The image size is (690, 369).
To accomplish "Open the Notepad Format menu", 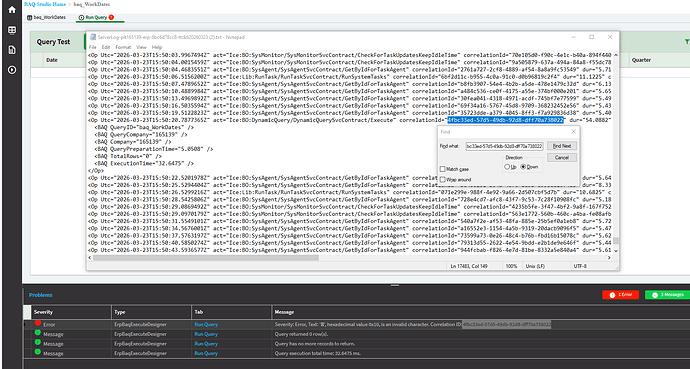I will click(123, 47).
